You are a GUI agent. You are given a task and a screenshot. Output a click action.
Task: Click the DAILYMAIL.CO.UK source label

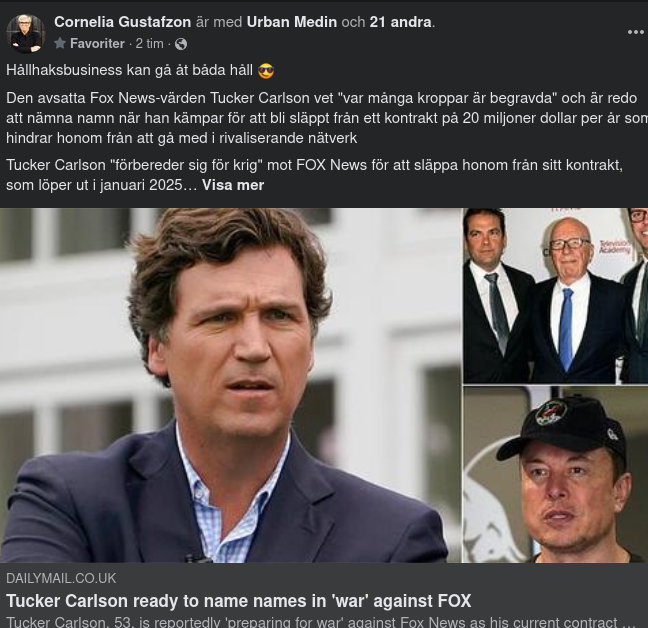tap(61, 578)
